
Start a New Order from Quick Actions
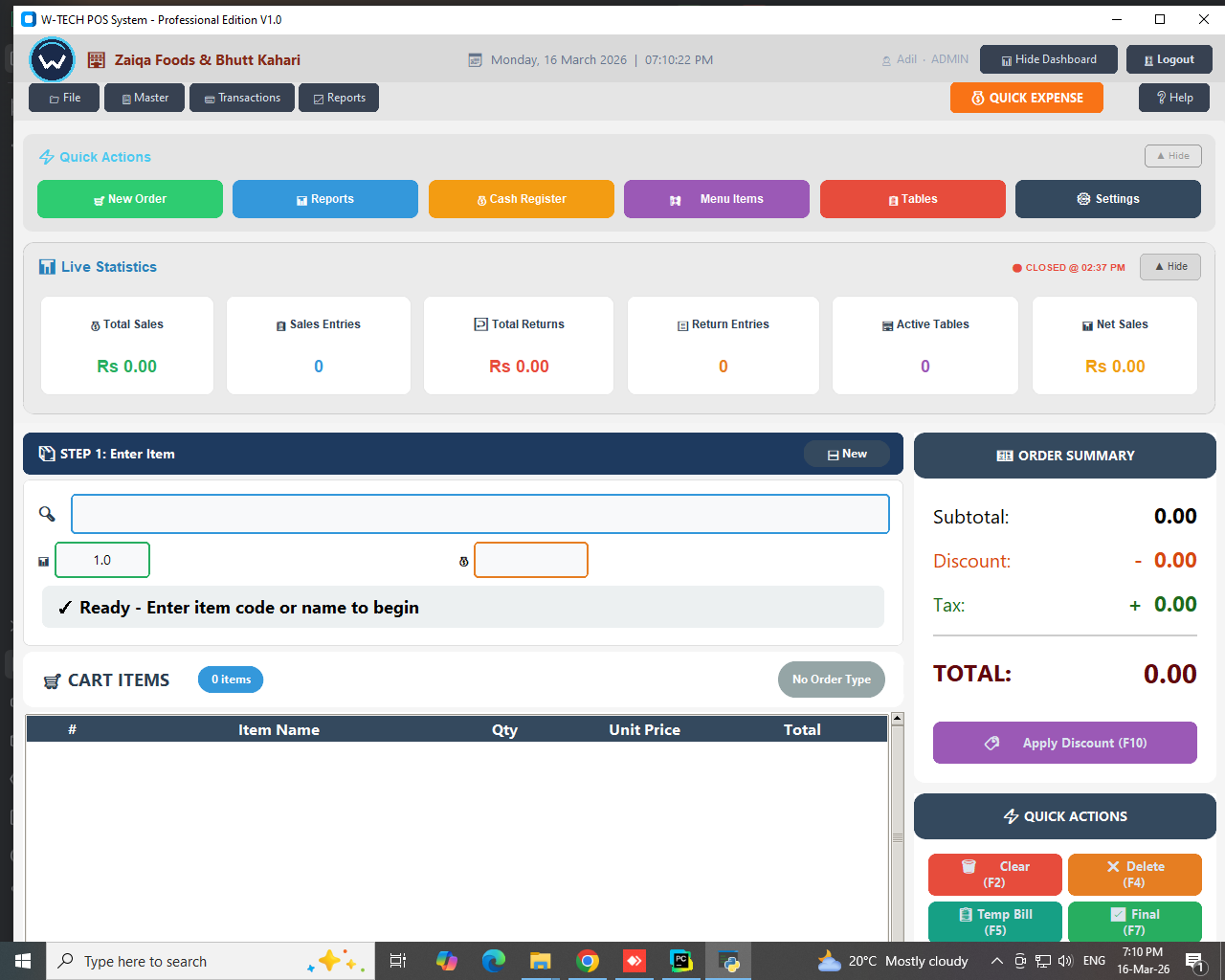130,199
